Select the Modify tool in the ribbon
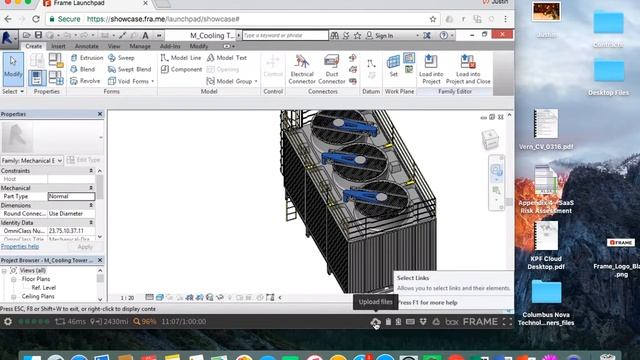The width and height of the screenshot is (640, 360). click(x=13, y=69)
